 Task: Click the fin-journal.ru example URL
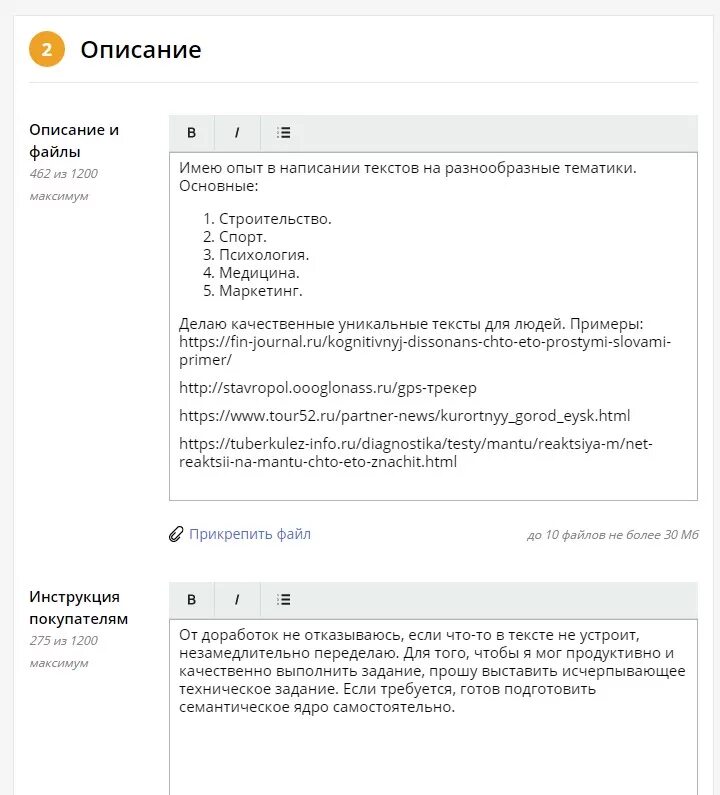click(425, 351)
